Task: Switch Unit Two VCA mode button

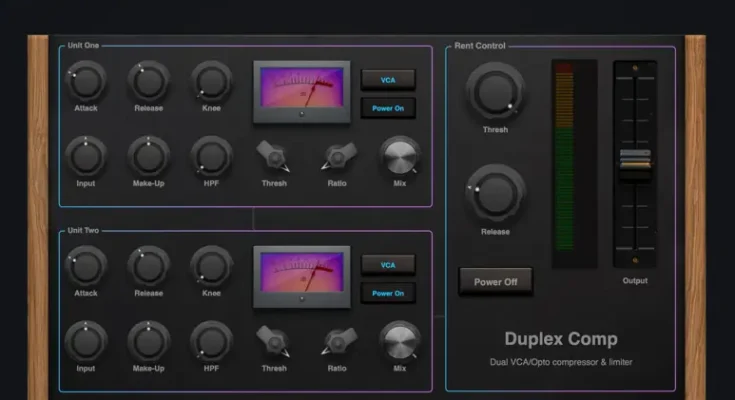Action: 388,264
